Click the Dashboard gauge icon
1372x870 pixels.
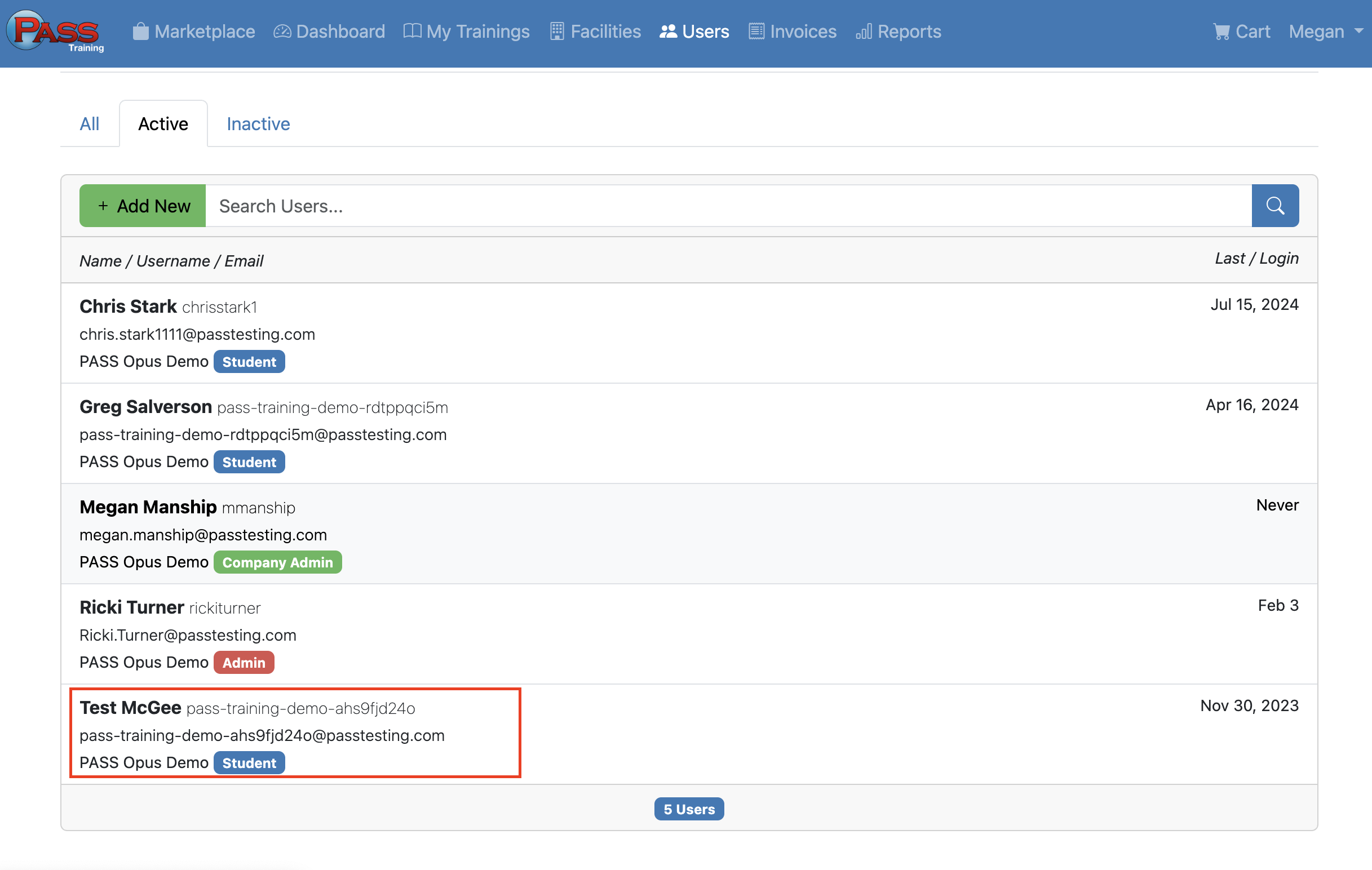point(282,32)
